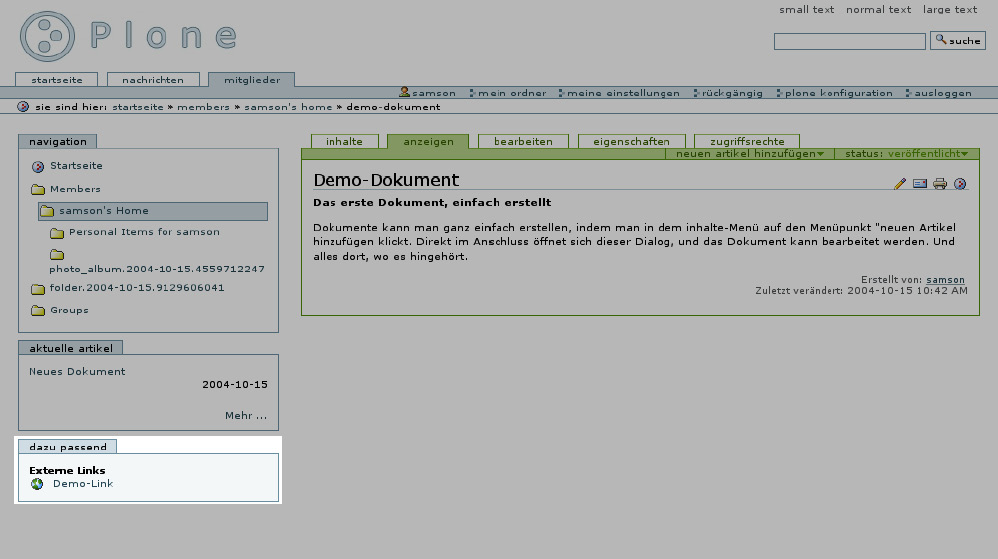Focus the search text field
This screenshot has width=998, height=559.
coord(850,42)
